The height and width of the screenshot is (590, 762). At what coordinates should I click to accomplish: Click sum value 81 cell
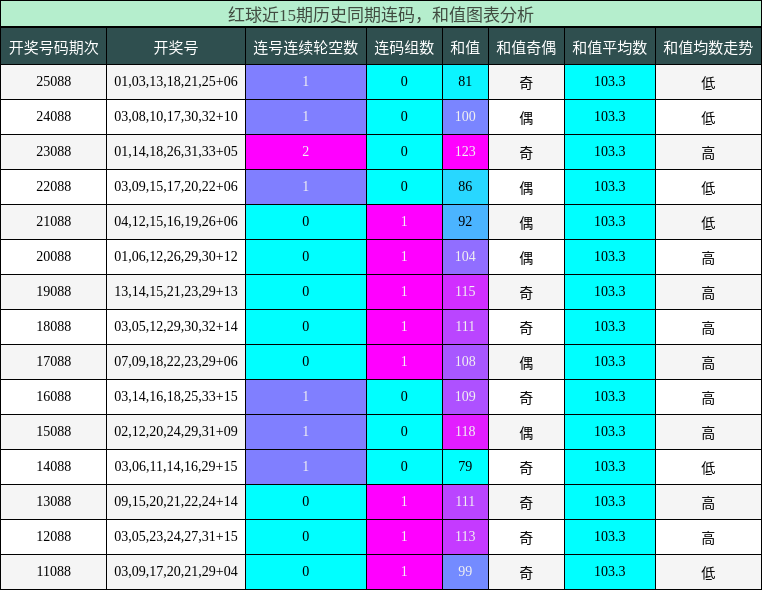tap(465, 82)
